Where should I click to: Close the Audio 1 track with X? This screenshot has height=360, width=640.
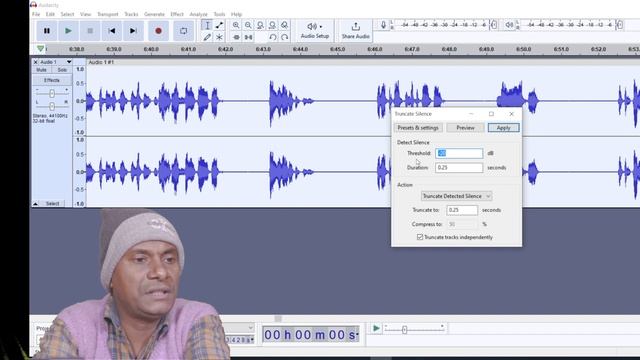(36, 62)
